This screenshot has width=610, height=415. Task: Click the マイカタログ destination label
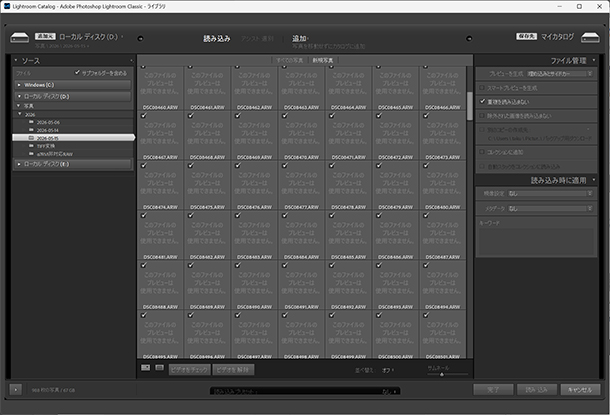(x=557, y=37)
